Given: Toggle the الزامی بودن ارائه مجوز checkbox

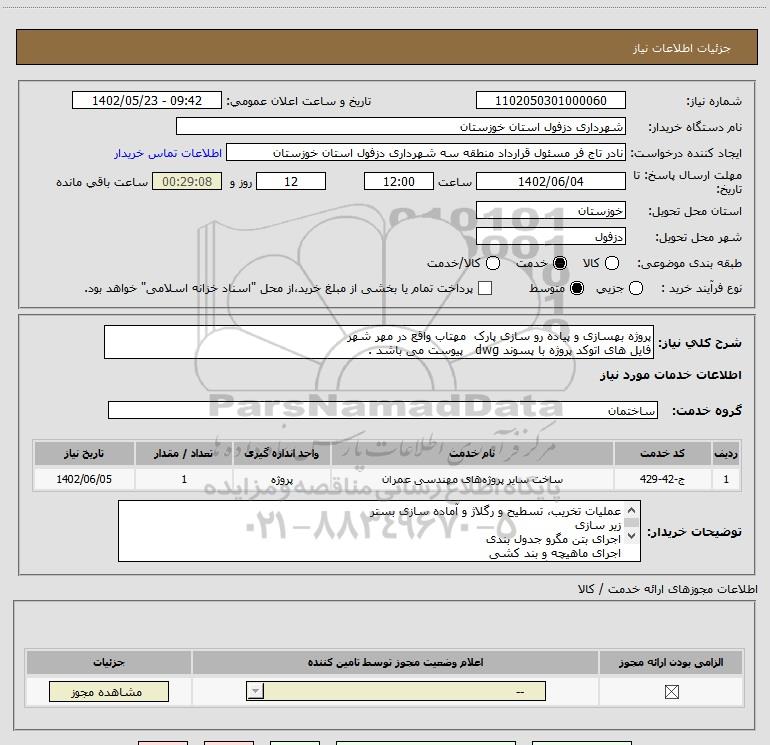Looking at the screenshot, I should [671, 692].
